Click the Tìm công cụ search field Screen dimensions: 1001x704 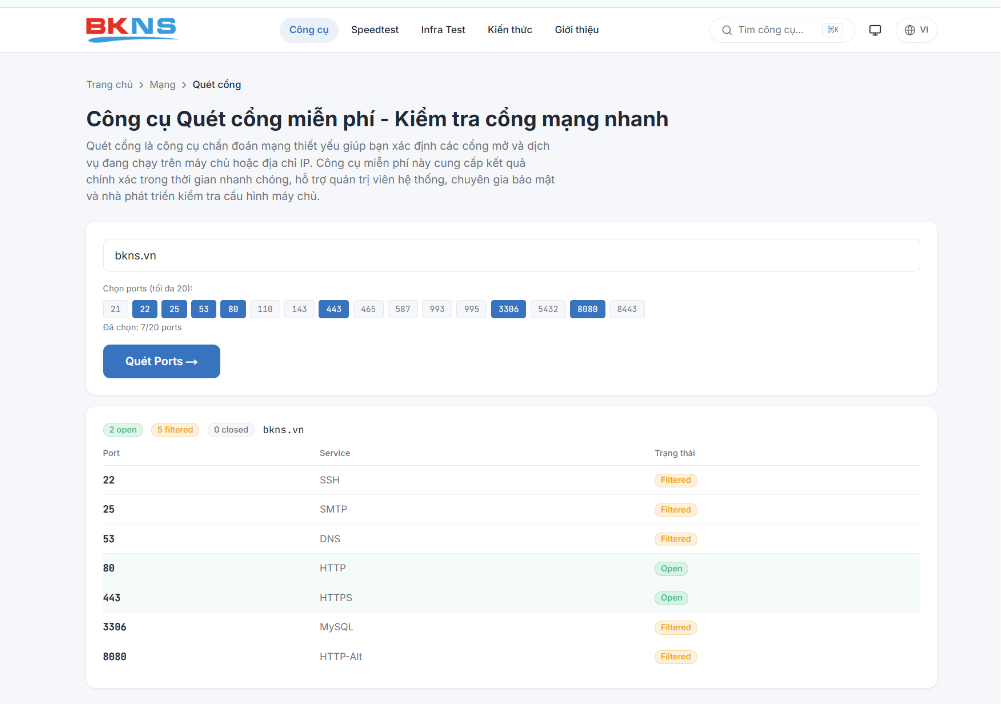(782, 30)
